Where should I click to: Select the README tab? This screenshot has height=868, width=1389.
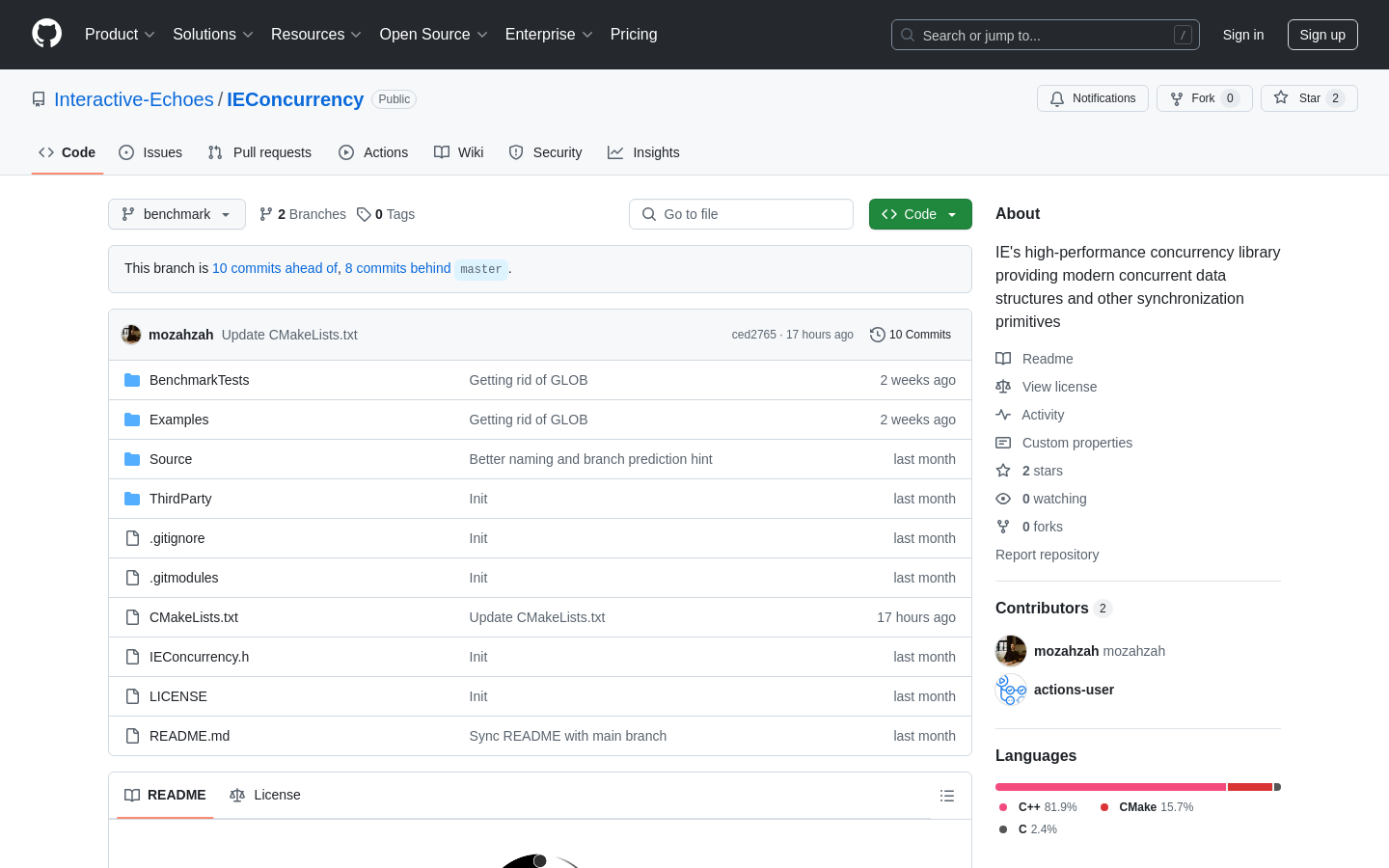tap(165, 795)
